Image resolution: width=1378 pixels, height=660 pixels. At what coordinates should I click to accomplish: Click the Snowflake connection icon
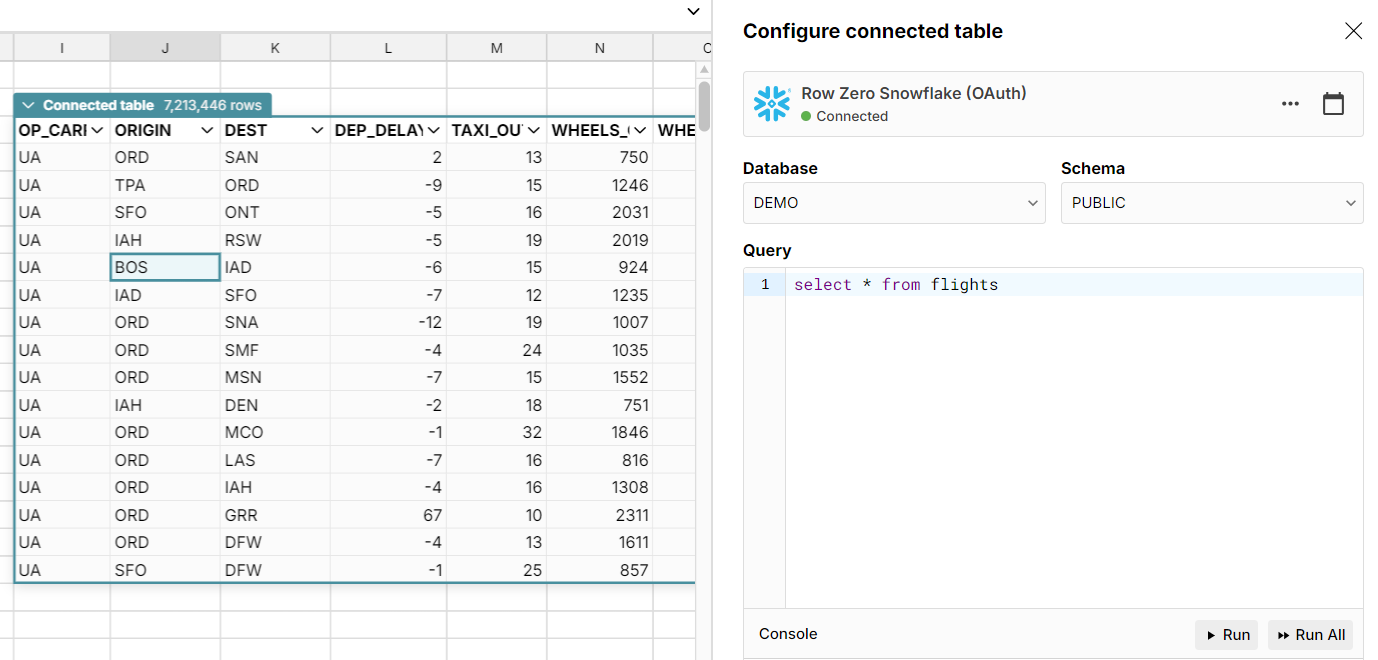(772, 102)
